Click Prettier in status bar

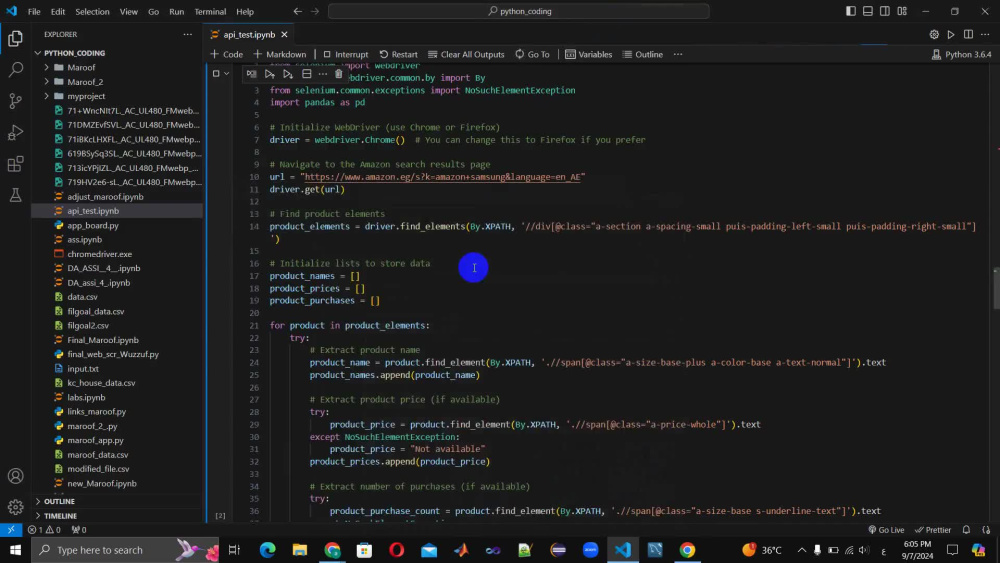pyautogui.click(x=933, y=529)
